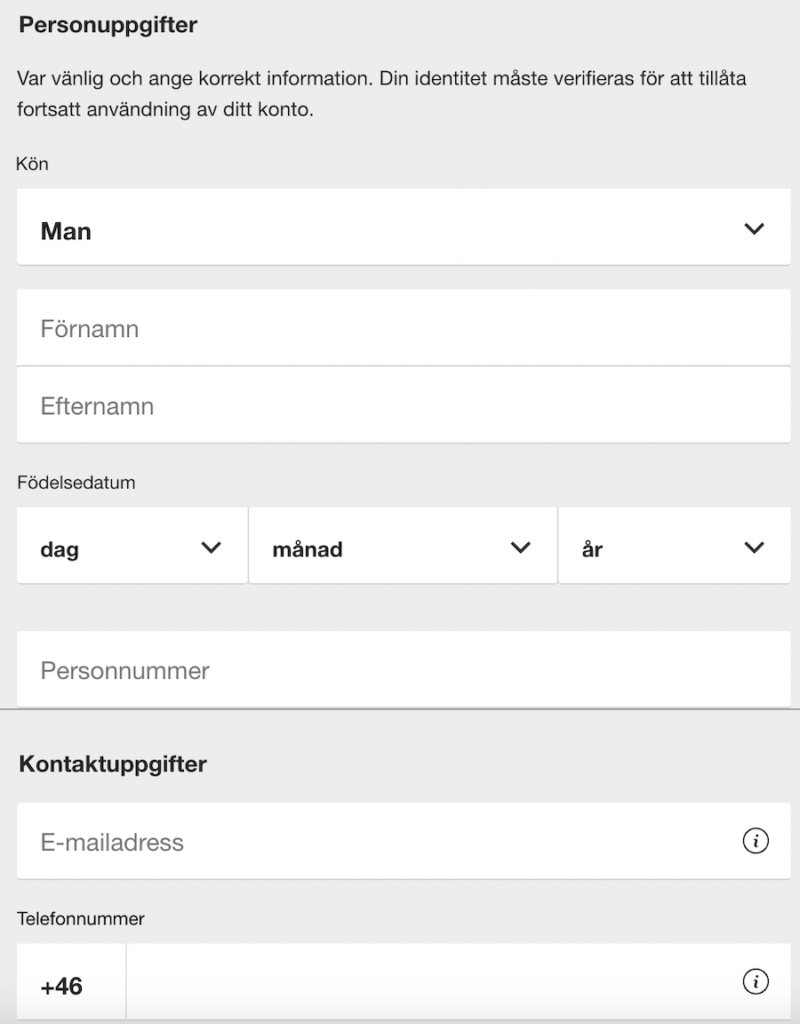
Task: Focus the Förnamn input field
Action: click(404, 328)
